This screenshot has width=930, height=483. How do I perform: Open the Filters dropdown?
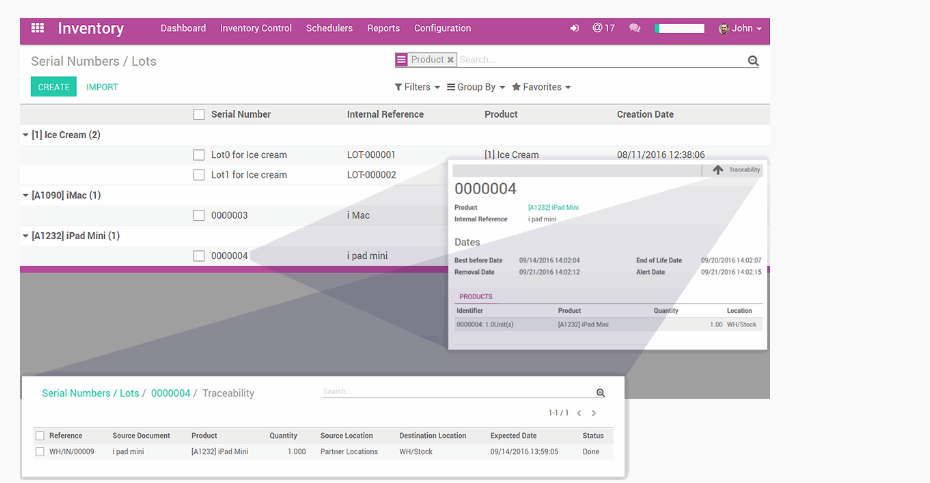click(x=418, y=87)
